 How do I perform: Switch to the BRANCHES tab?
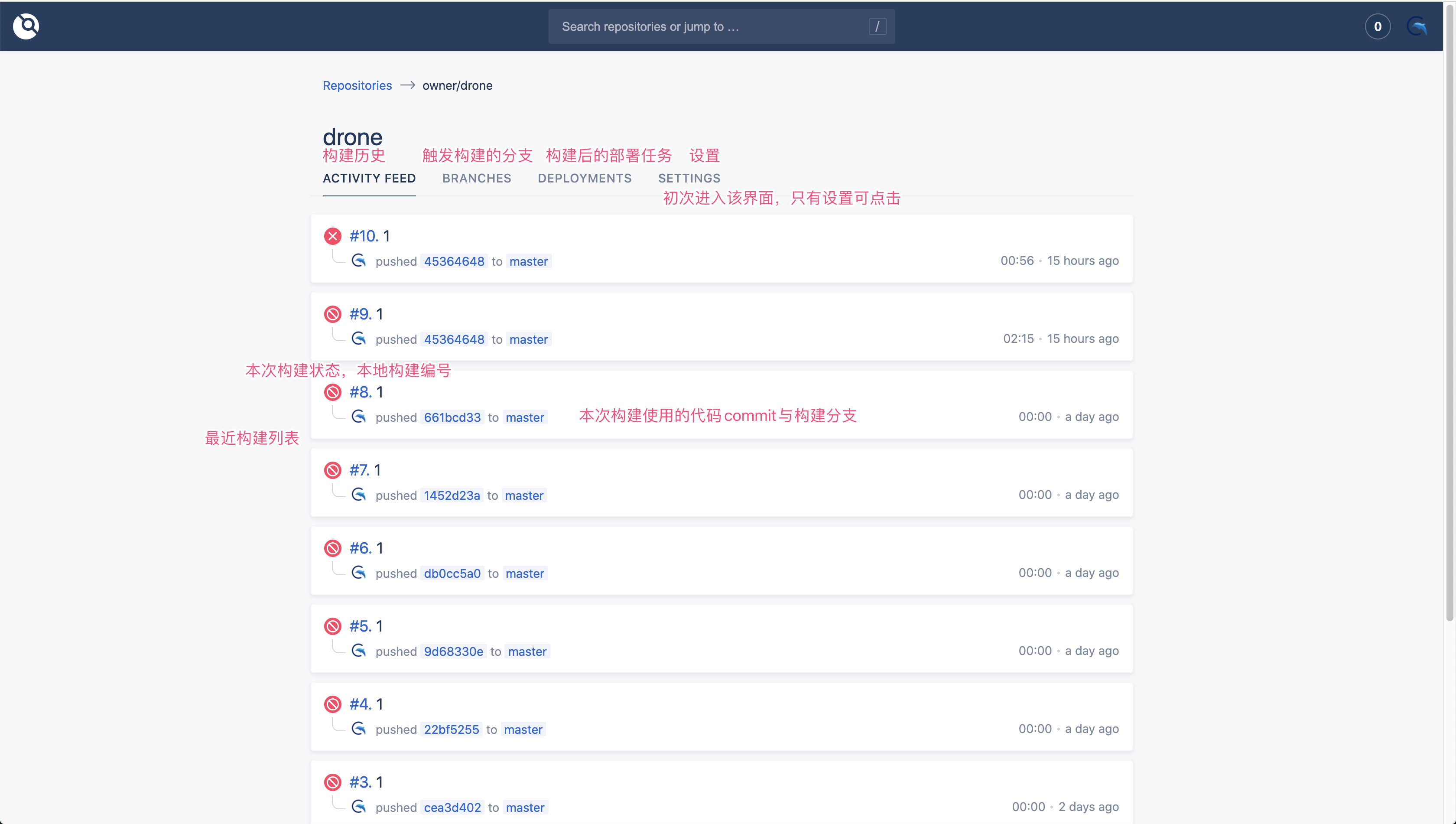(476, 178)
